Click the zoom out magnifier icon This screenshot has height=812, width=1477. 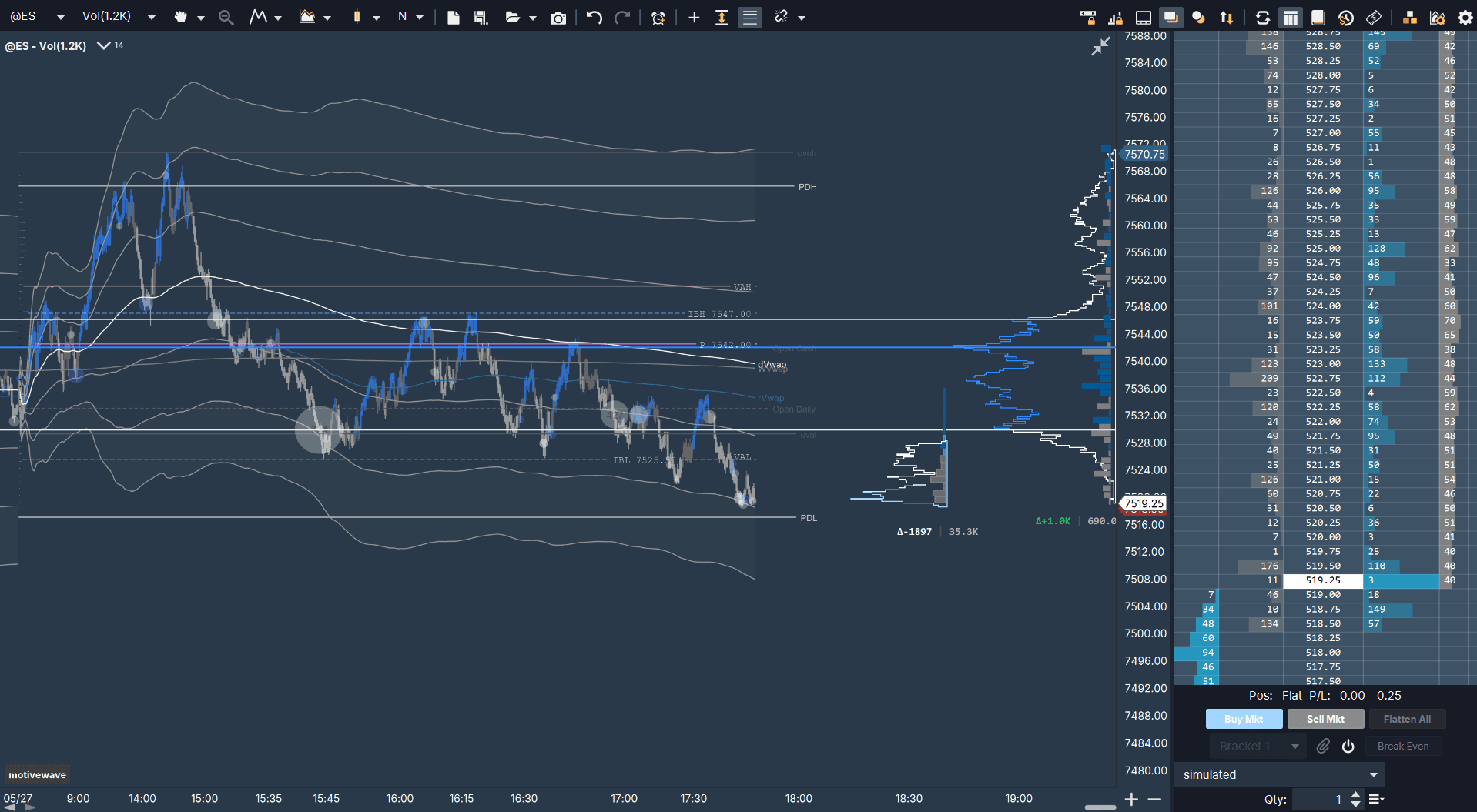[x=226, y=17]
